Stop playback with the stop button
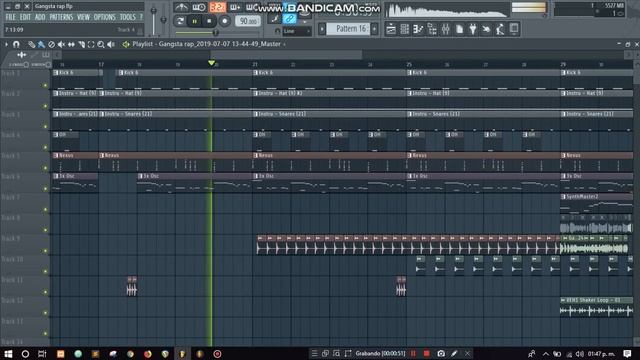 pos(209,21)
